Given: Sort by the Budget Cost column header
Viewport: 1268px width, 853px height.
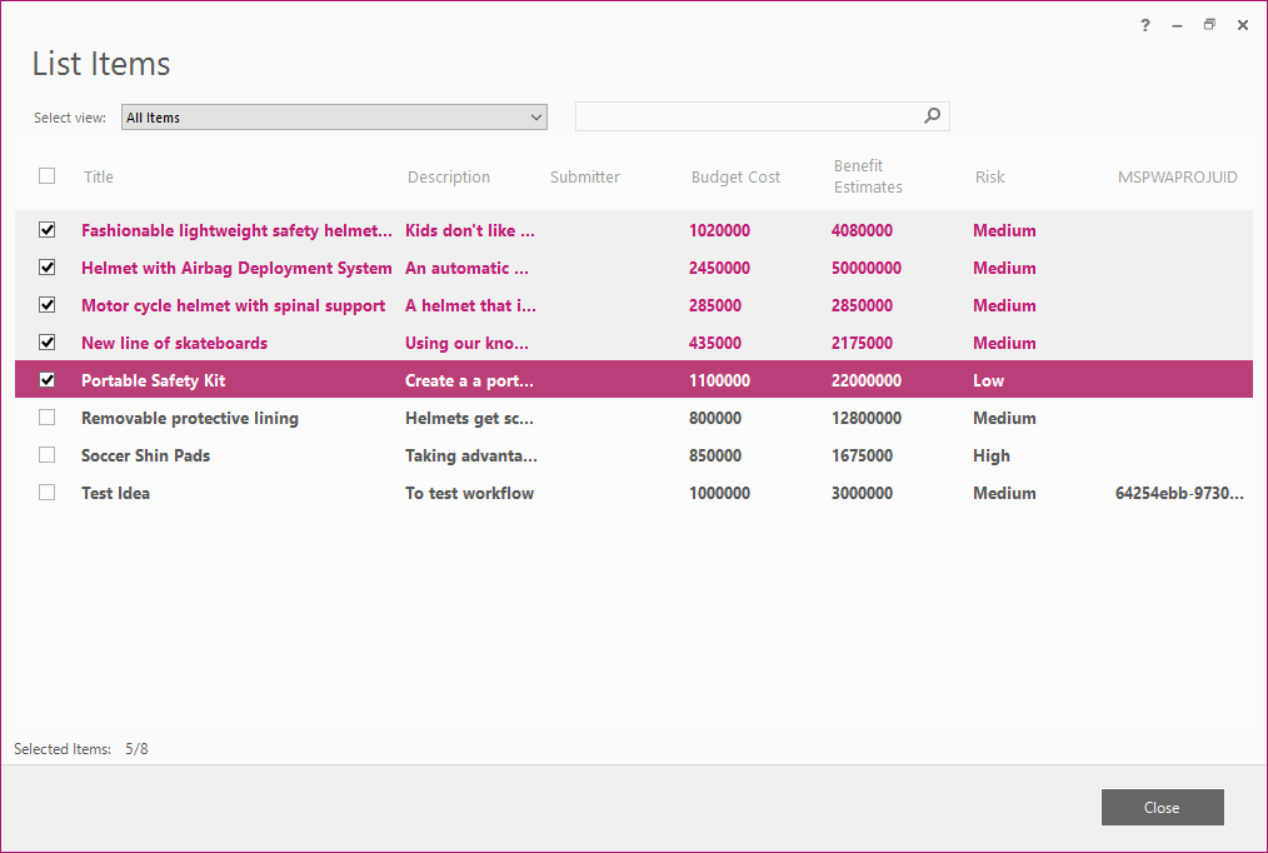Looking at the screenshot, I should [x=735, y=176].
